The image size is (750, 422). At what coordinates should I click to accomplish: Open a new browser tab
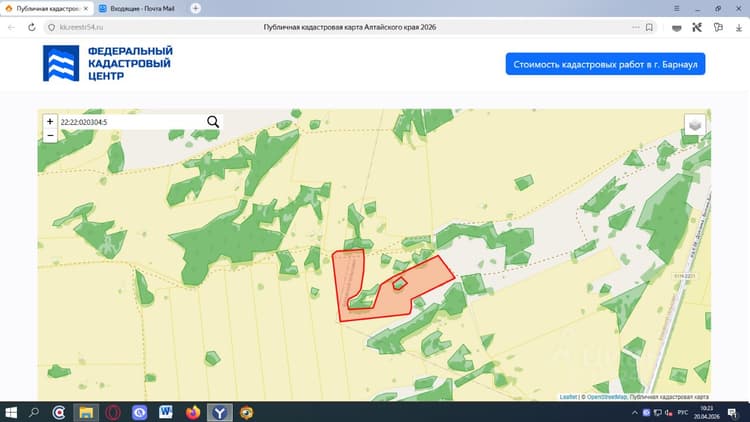click(196, 8)
